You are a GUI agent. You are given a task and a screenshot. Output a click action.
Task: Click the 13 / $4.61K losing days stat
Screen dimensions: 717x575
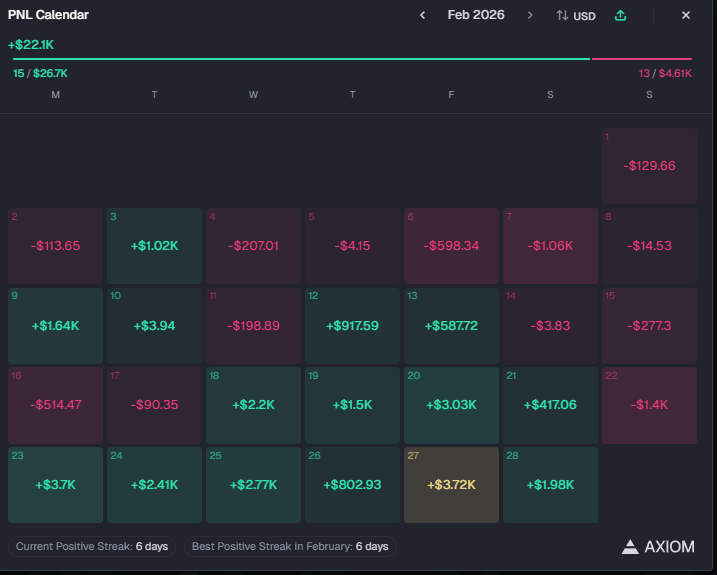[x=665, y=73]
